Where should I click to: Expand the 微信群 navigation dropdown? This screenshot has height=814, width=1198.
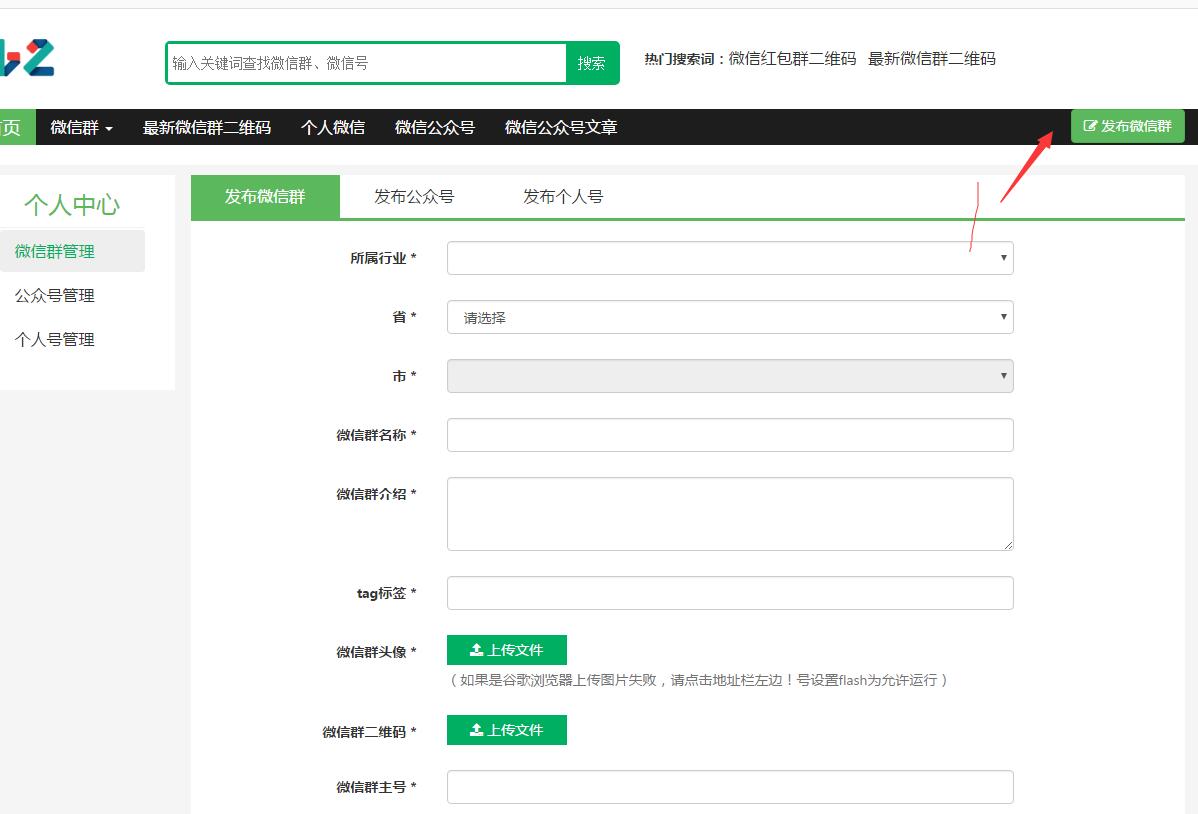(81, 128)
